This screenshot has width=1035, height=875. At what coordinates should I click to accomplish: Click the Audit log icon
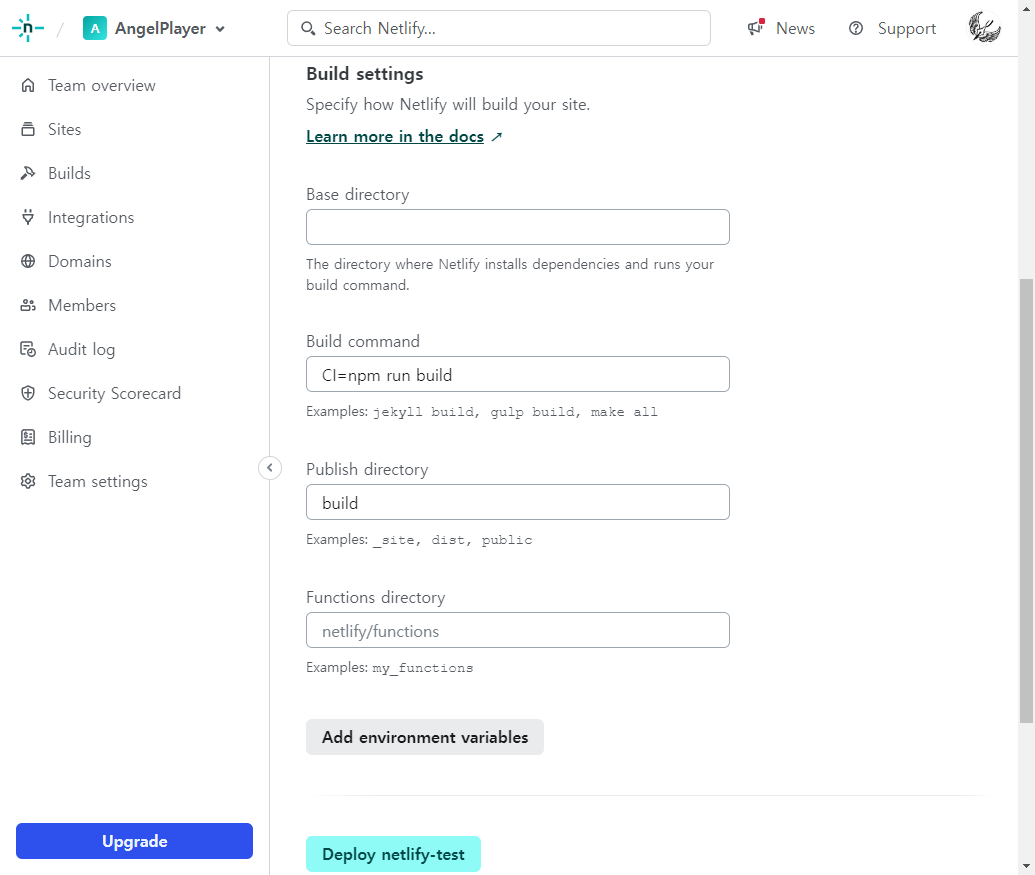tap(28, 349)
